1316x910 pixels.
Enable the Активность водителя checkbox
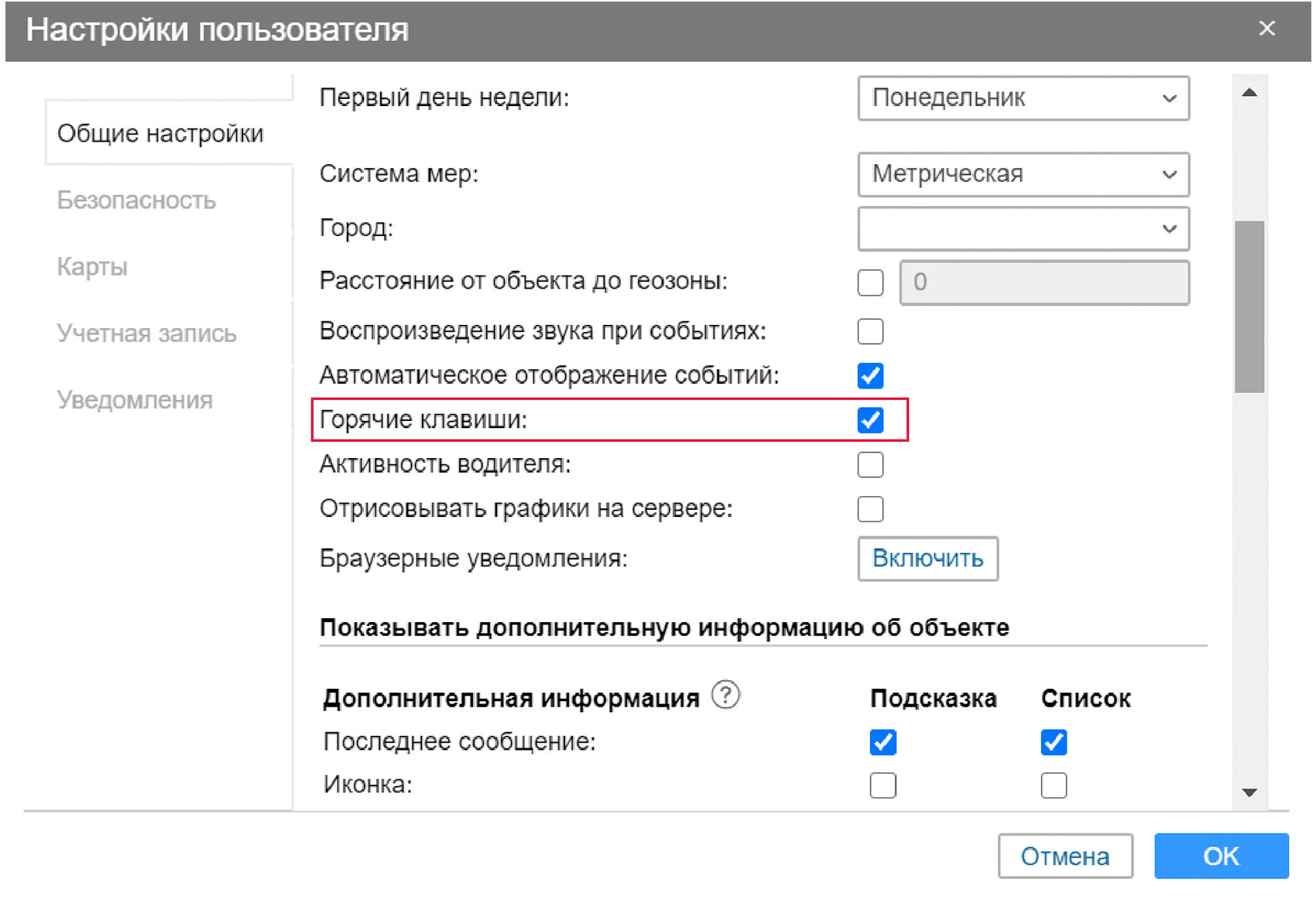tap(870, 464)
